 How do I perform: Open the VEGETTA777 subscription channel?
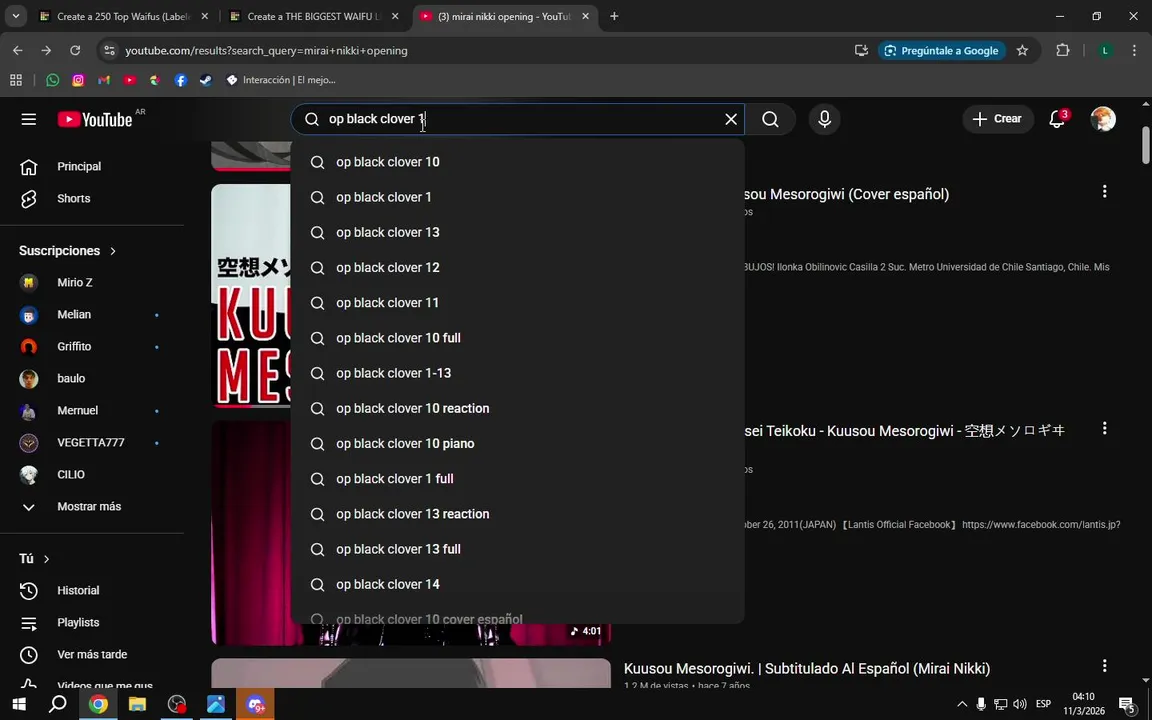click(92, 442)
